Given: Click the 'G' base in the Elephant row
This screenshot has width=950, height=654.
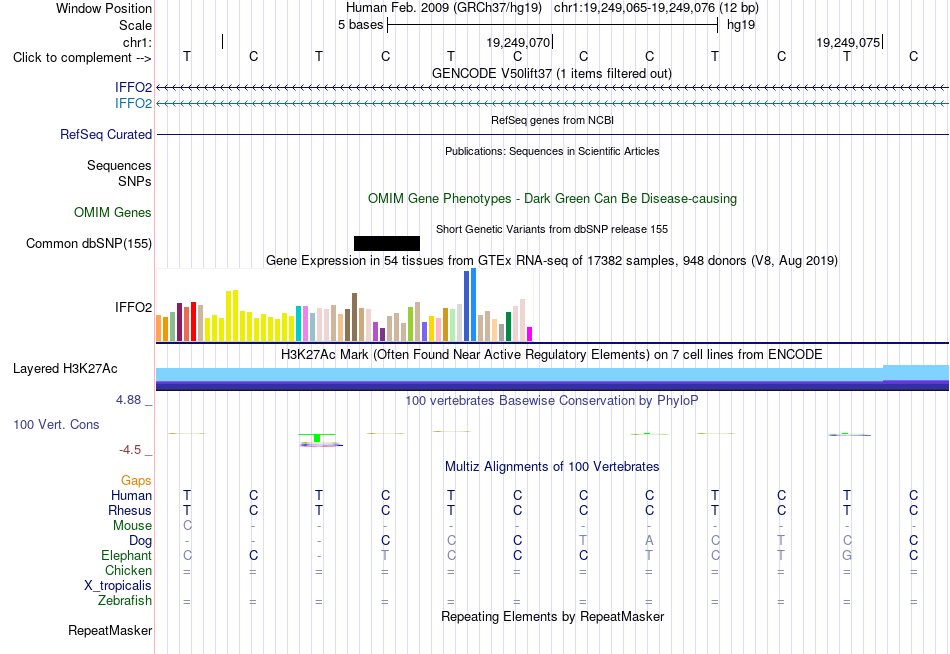Looking at the screenshot, I should [x=847, y=555].
